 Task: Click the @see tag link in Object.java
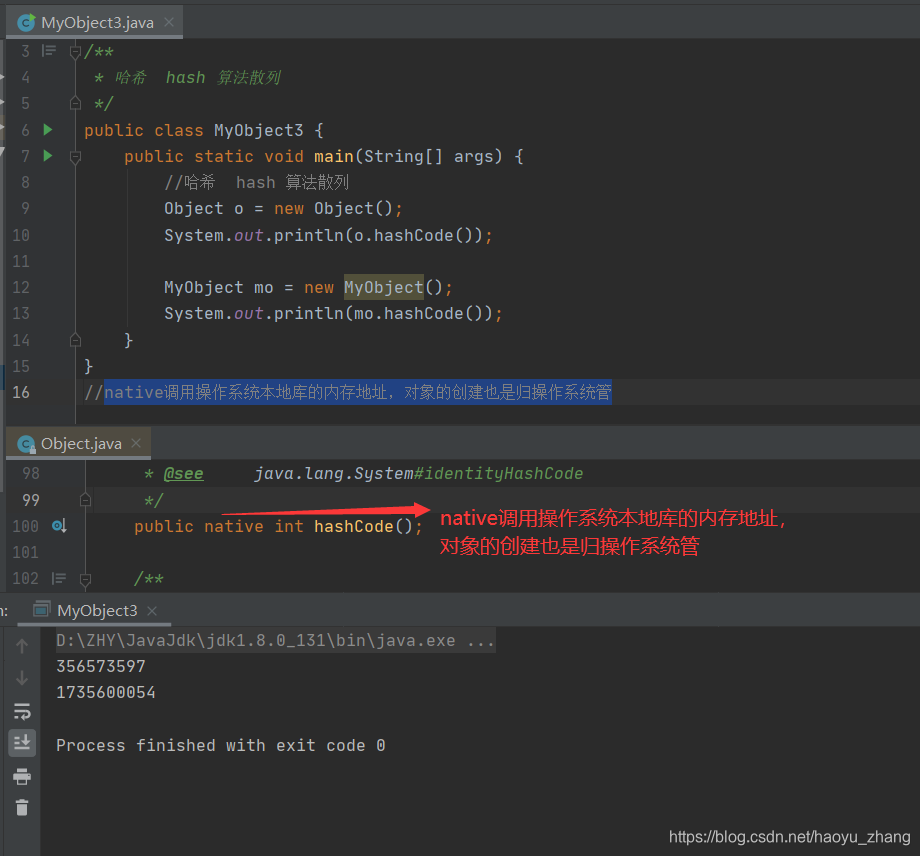(x=184, y=473)
